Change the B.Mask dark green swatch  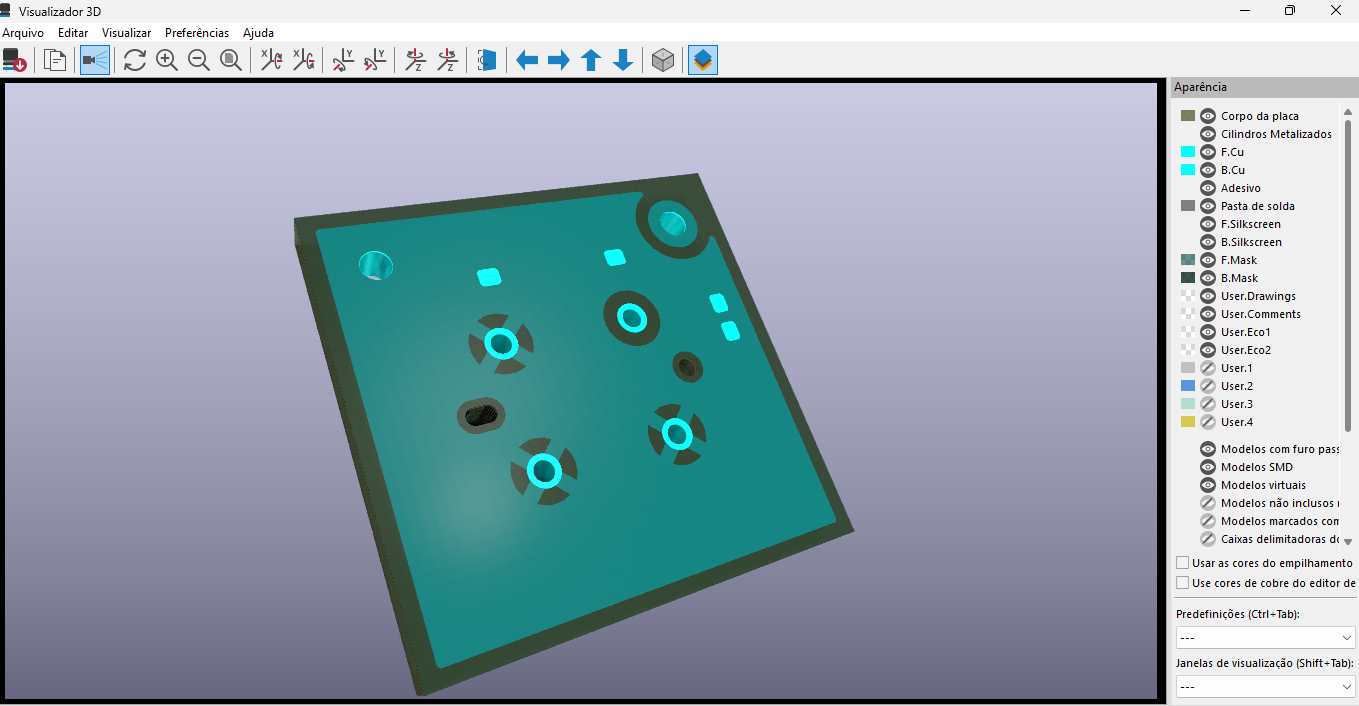[1188, 278]
